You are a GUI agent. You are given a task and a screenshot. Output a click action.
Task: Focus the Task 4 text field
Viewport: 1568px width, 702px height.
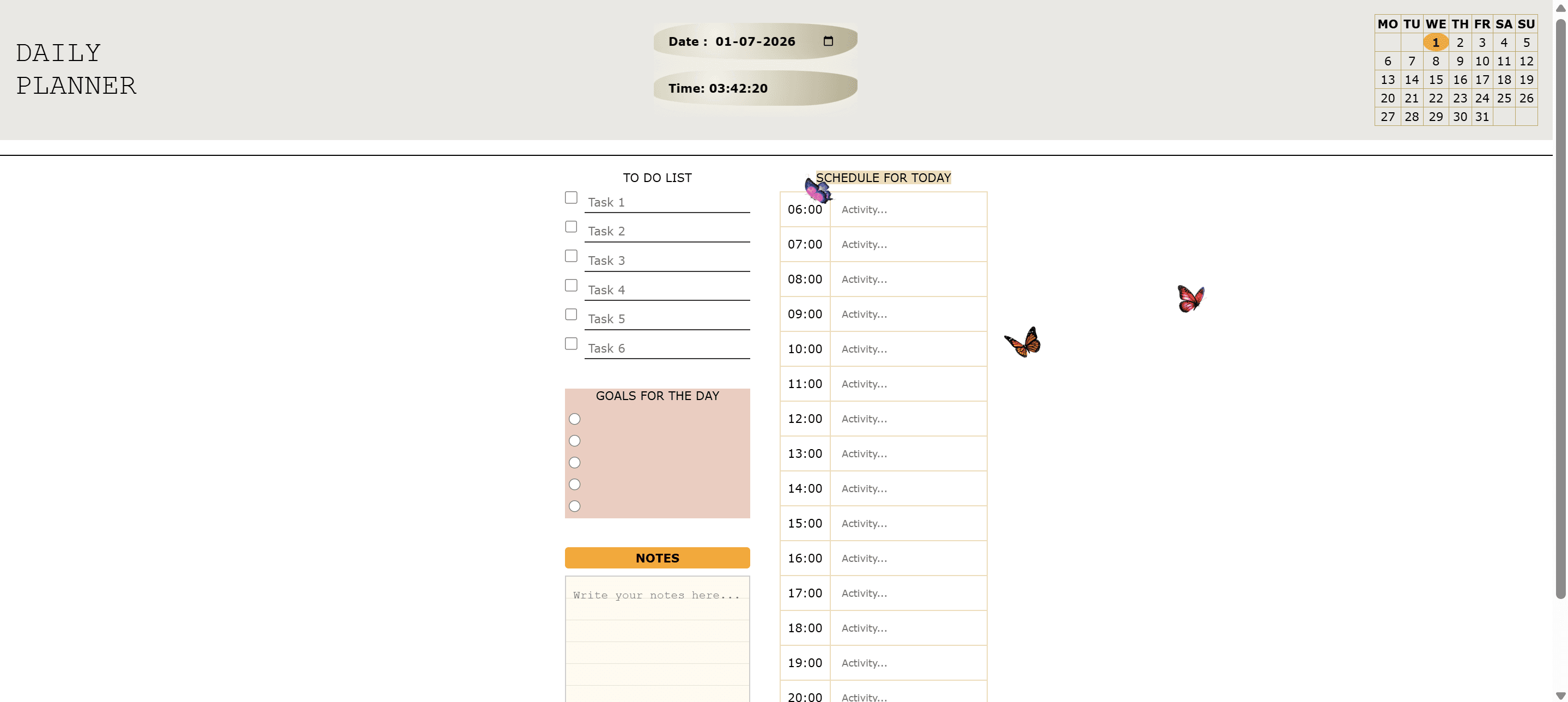pyautogui.click(x=667, y=290)
